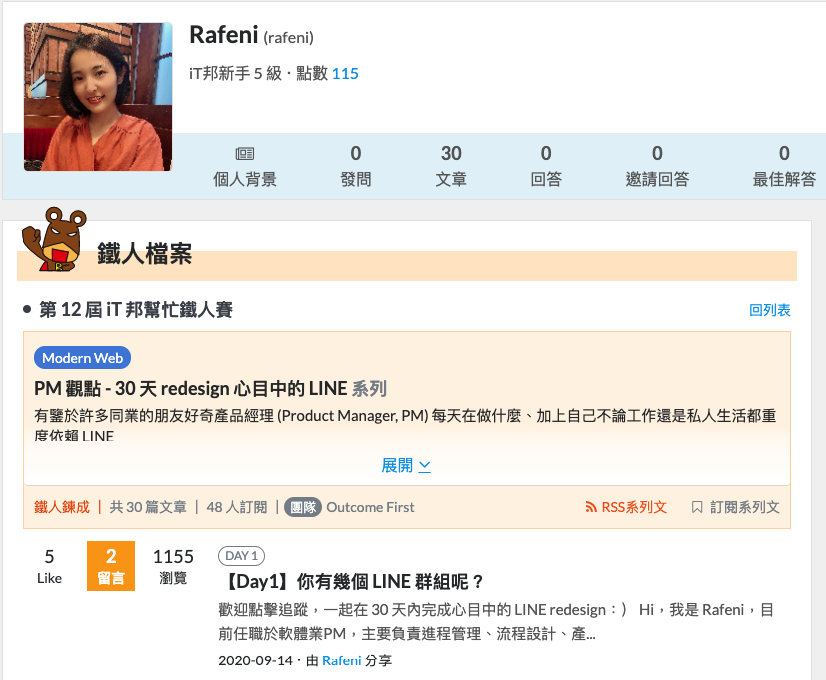Click the 共 30 篇文章 count text

tap(148, 507)
